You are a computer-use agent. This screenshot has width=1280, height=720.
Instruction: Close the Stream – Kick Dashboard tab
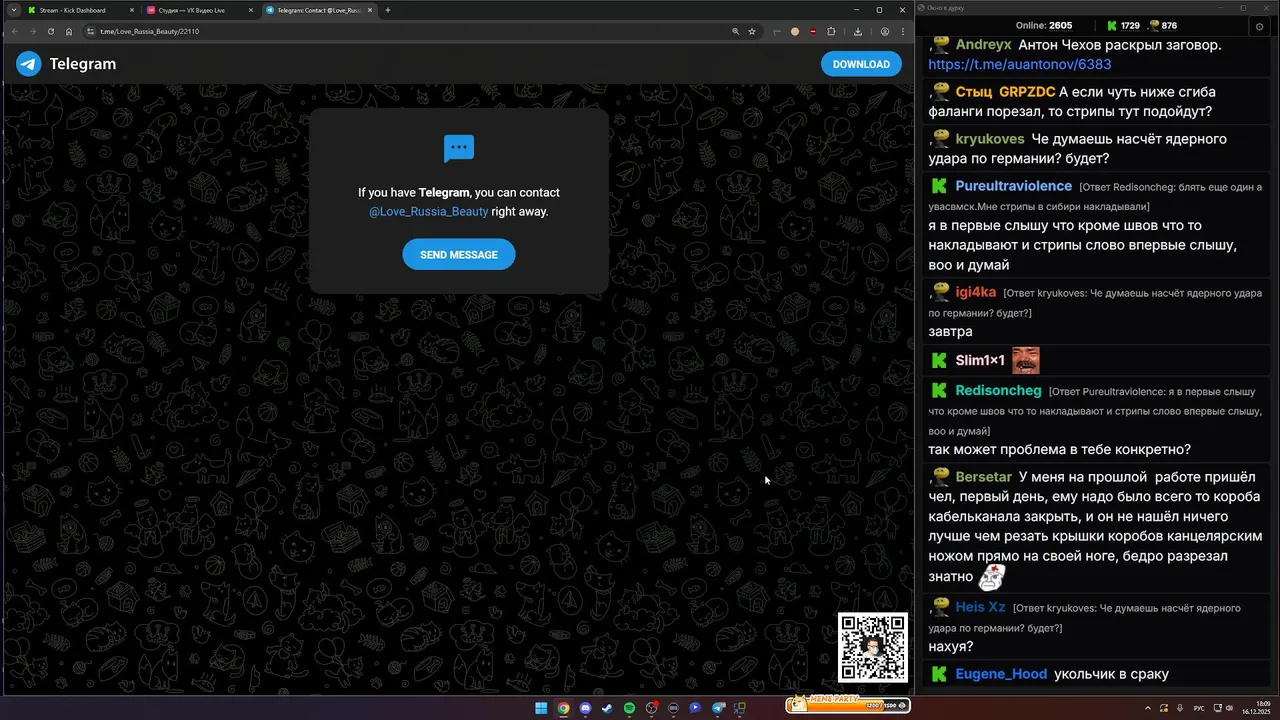coord(130,10)
